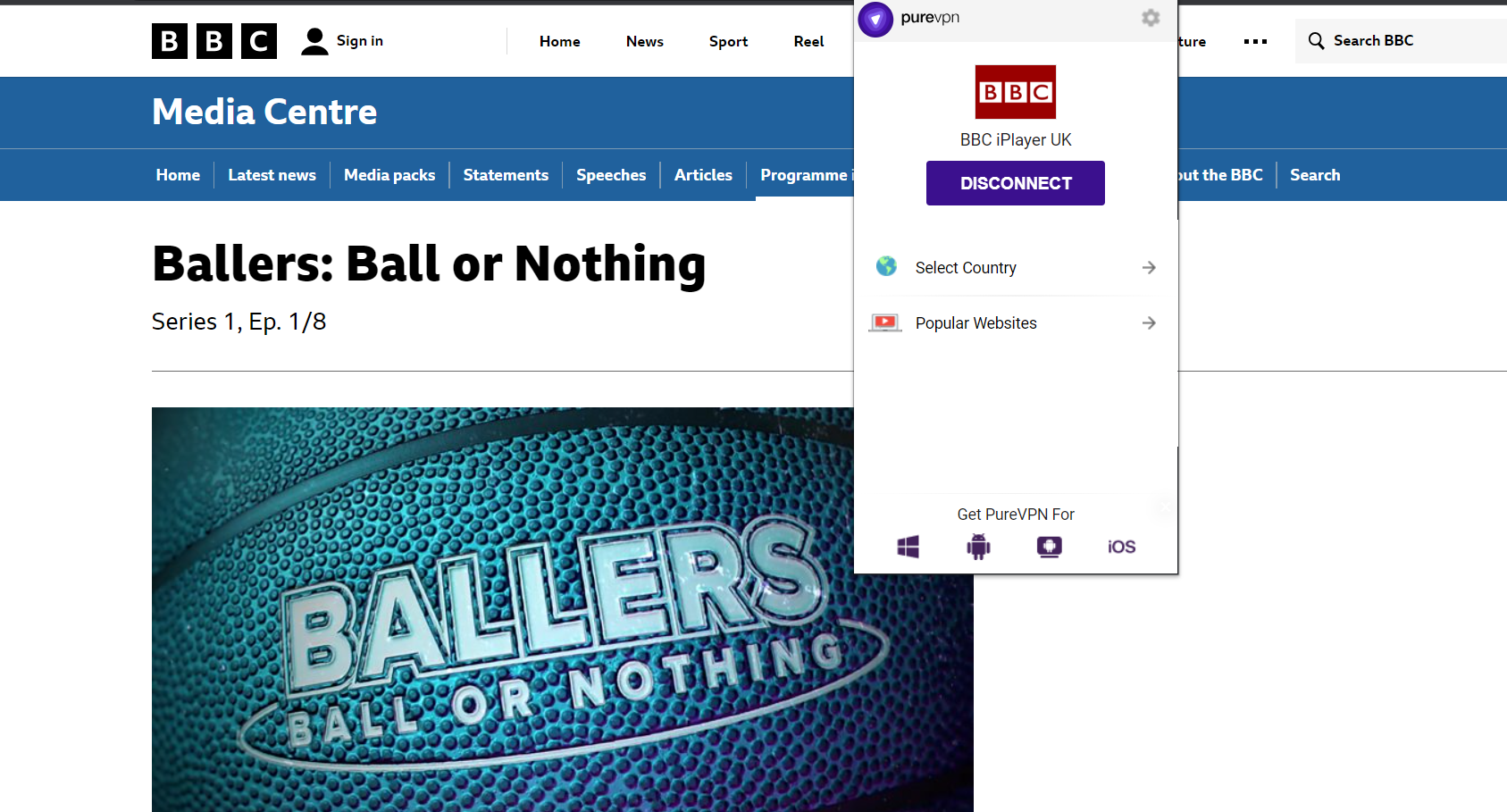The width and height of the screenshot is (1507, 812).
Task: Click the globe icon next to Select Country
Action: tap(886, 266)
